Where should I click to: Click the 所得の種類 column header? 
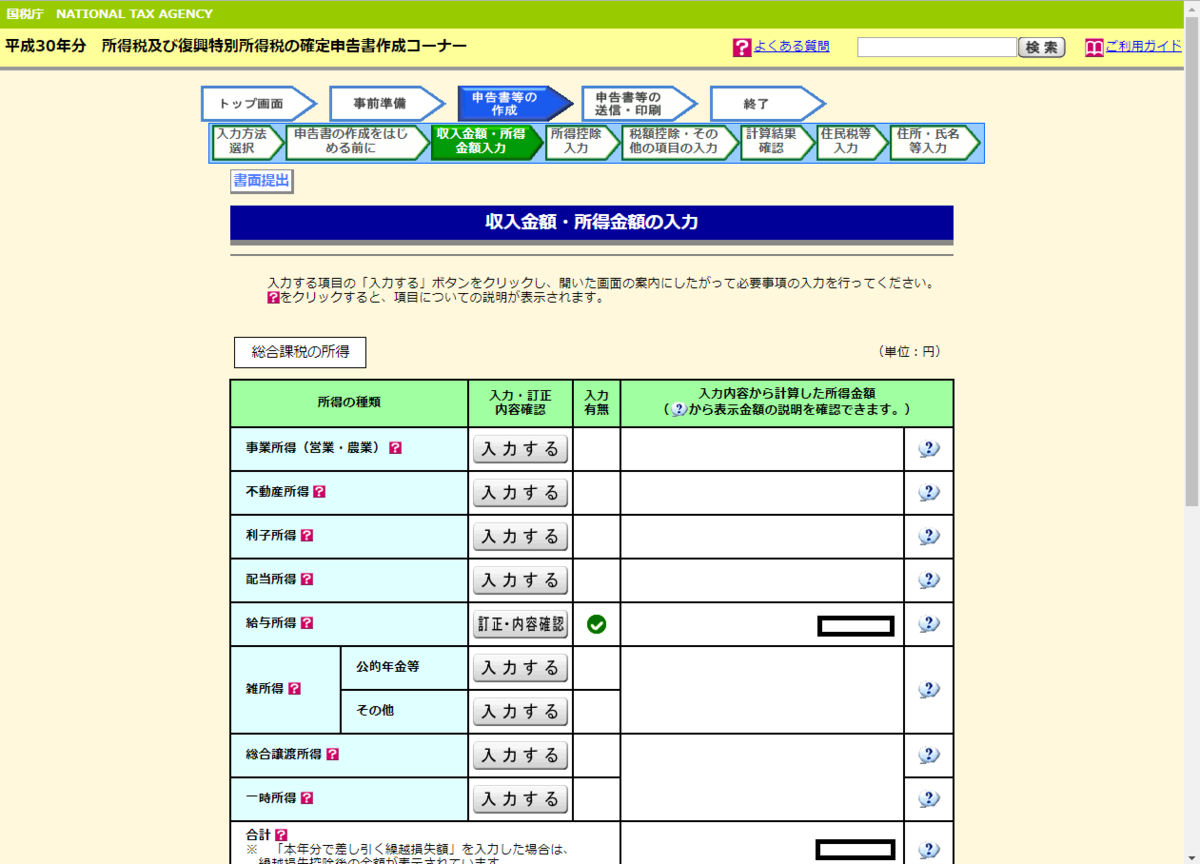(349, 403)
